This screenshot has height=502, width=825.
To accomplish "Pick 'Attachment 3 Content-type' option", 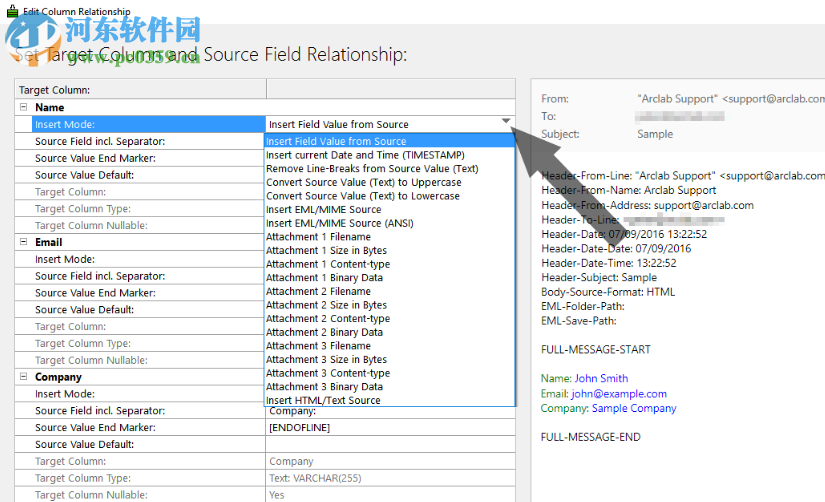I will pyautogui.click(x=389, y=373).
